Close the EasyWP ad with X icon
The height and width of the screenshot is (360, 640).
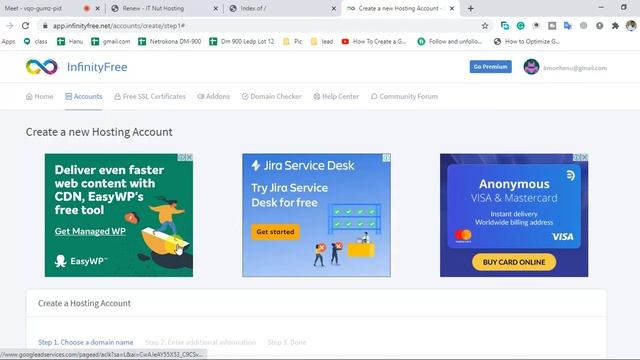click(x=189, y=157)
